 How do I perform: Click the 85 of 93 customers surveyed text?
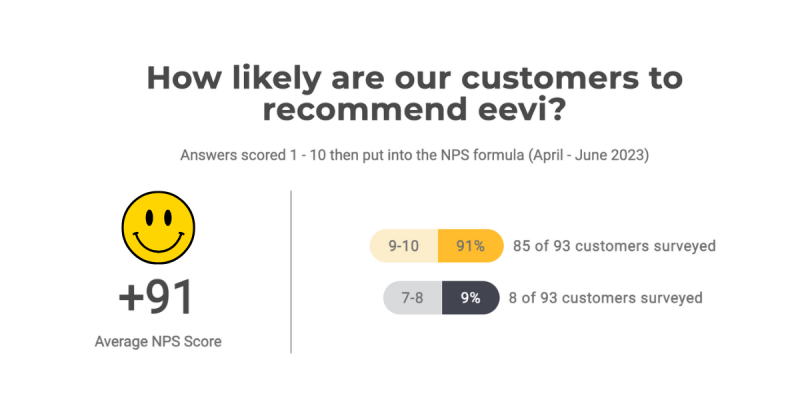614,246
